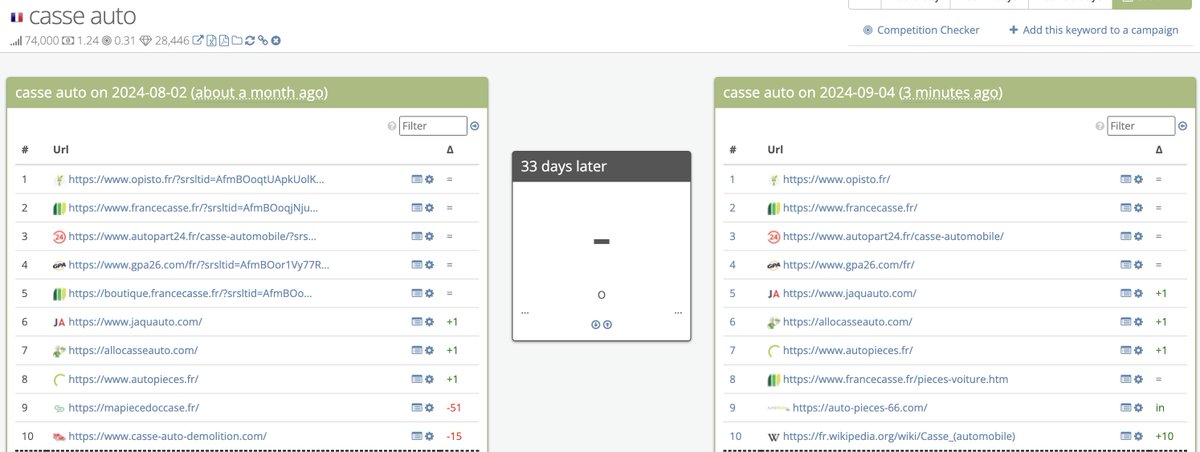Click gear icon for auto-pieces-66.com row
The height and width of the screenshot is (452, 1200).
[1137, 407]
